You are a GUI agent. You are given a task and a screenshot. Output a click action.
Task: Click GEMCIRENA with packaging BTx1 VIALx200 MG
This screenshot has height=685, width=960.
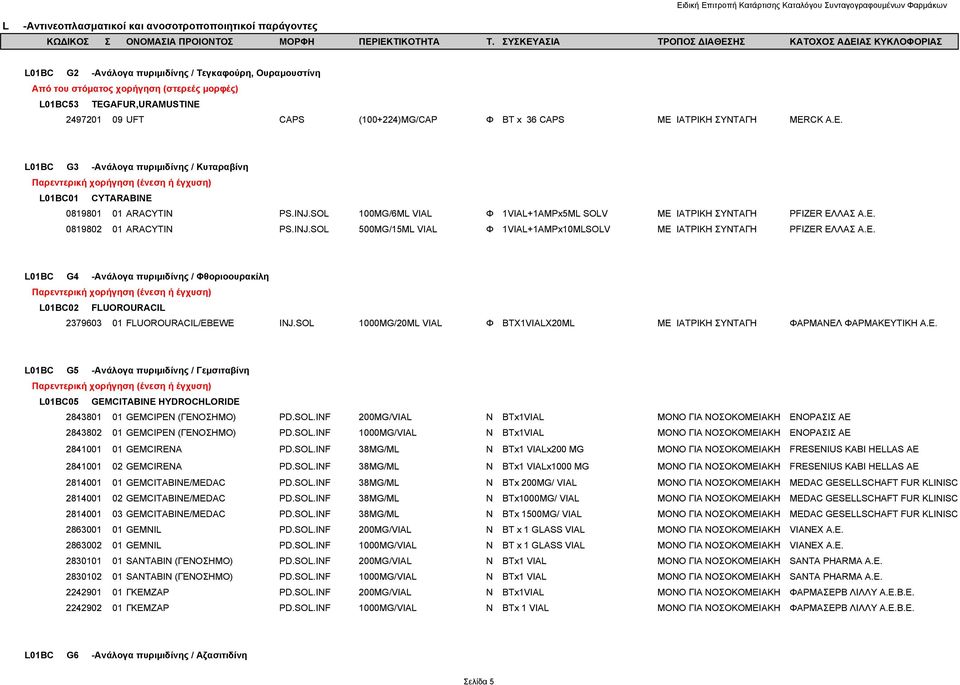(x=154, y=449)
